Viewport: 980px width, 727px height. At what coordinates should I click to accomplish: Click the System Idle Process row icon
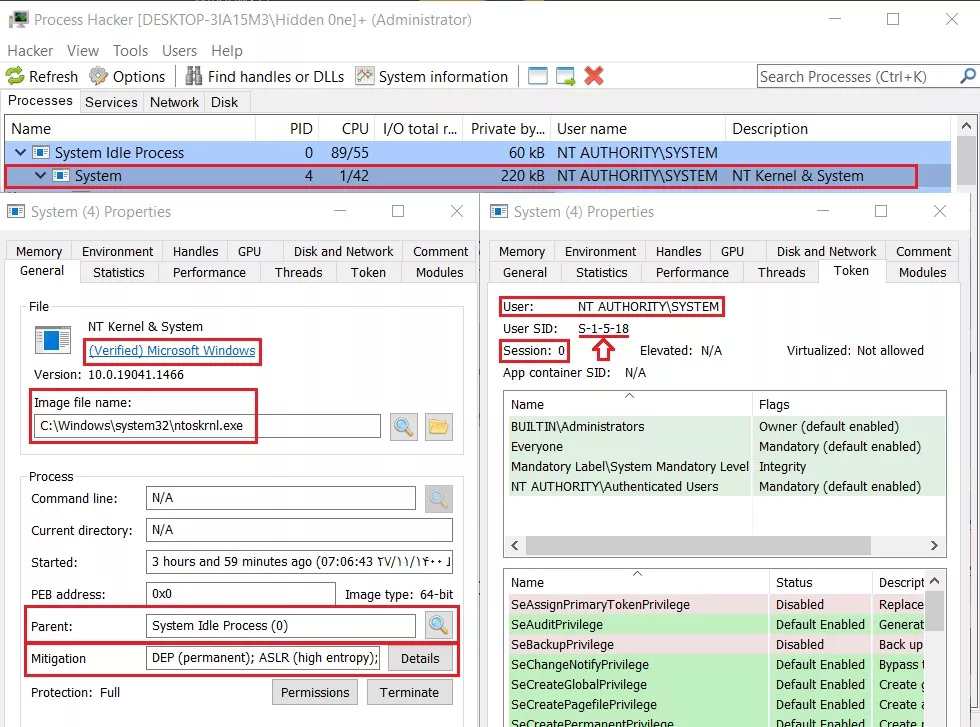click(41, 153)
